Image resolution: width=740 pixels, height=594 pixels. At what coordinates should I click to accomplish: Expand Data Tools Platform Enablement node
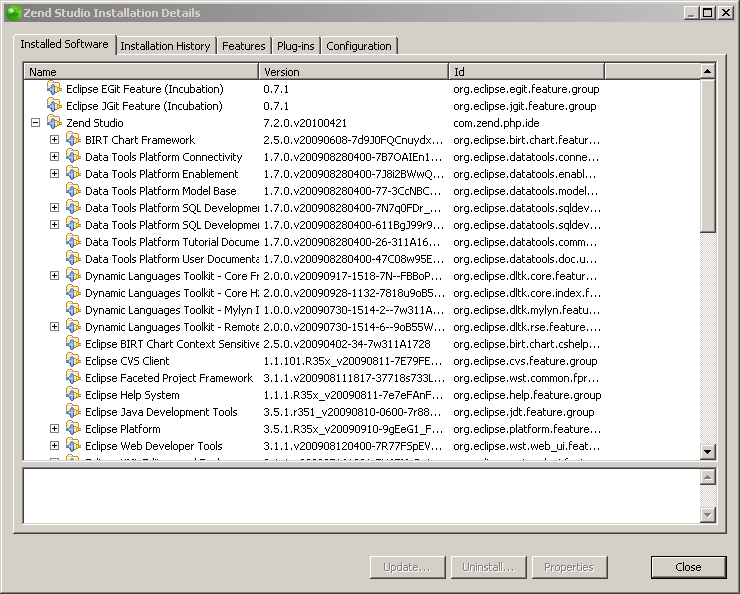coord(54,174)
